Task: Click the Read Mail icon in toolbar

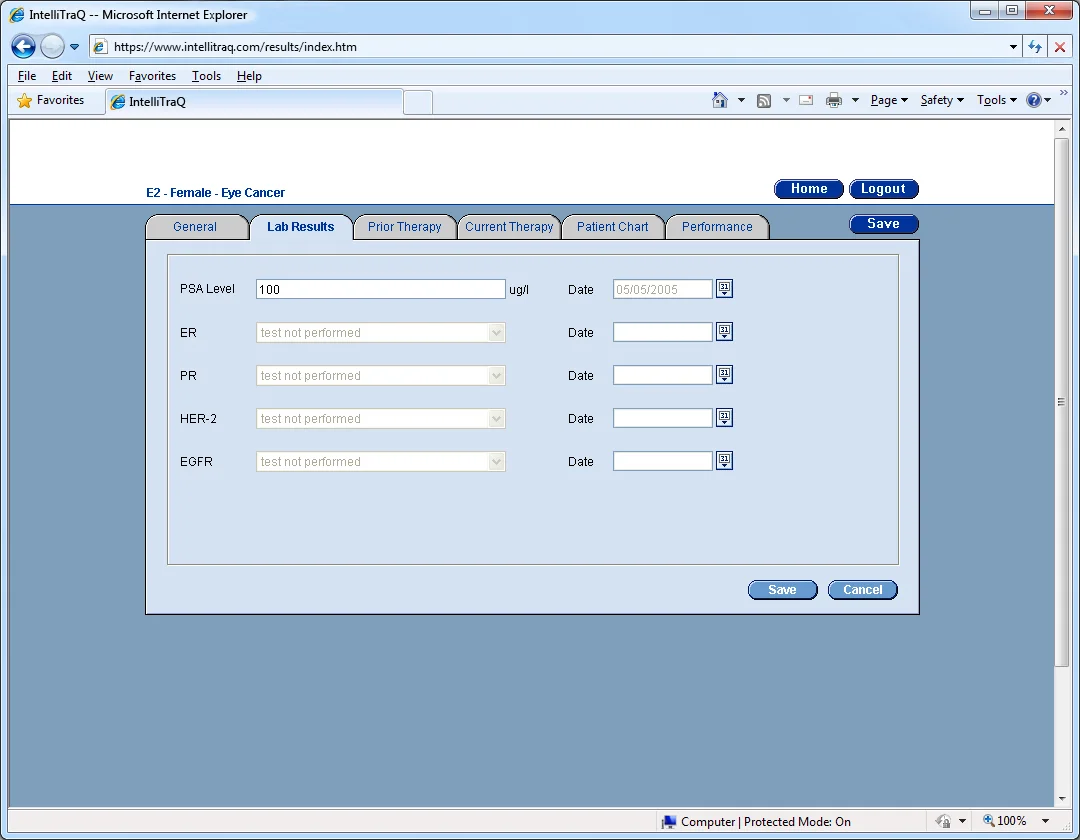Action: [x=806, y=101]
